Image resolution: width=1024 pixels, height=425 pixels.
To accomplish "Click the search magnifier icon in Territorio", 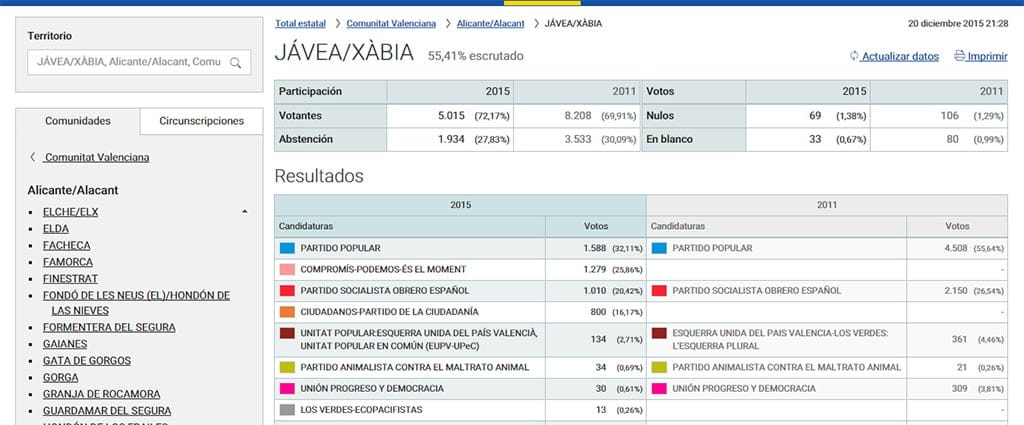I will pos(236,63).
